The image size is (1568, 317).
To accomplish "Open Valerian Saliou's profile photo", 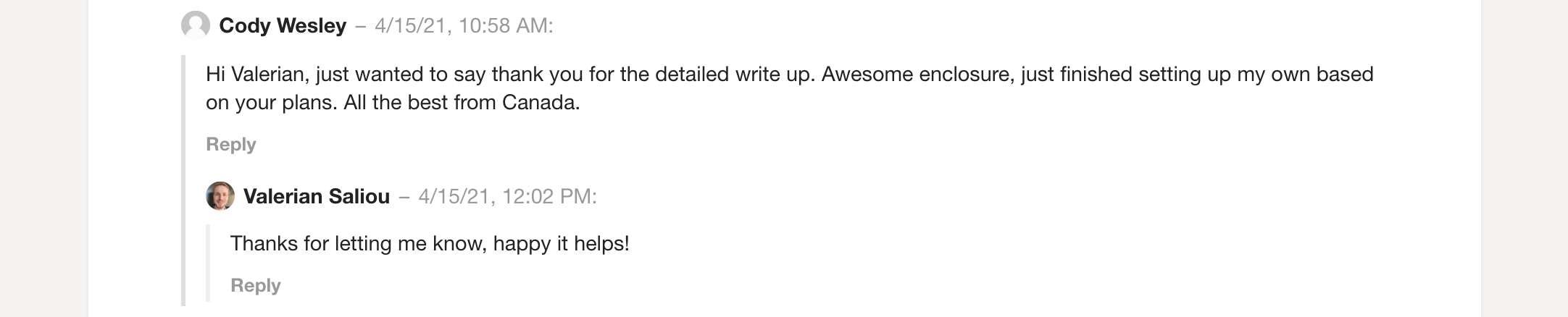I will 220,196.
